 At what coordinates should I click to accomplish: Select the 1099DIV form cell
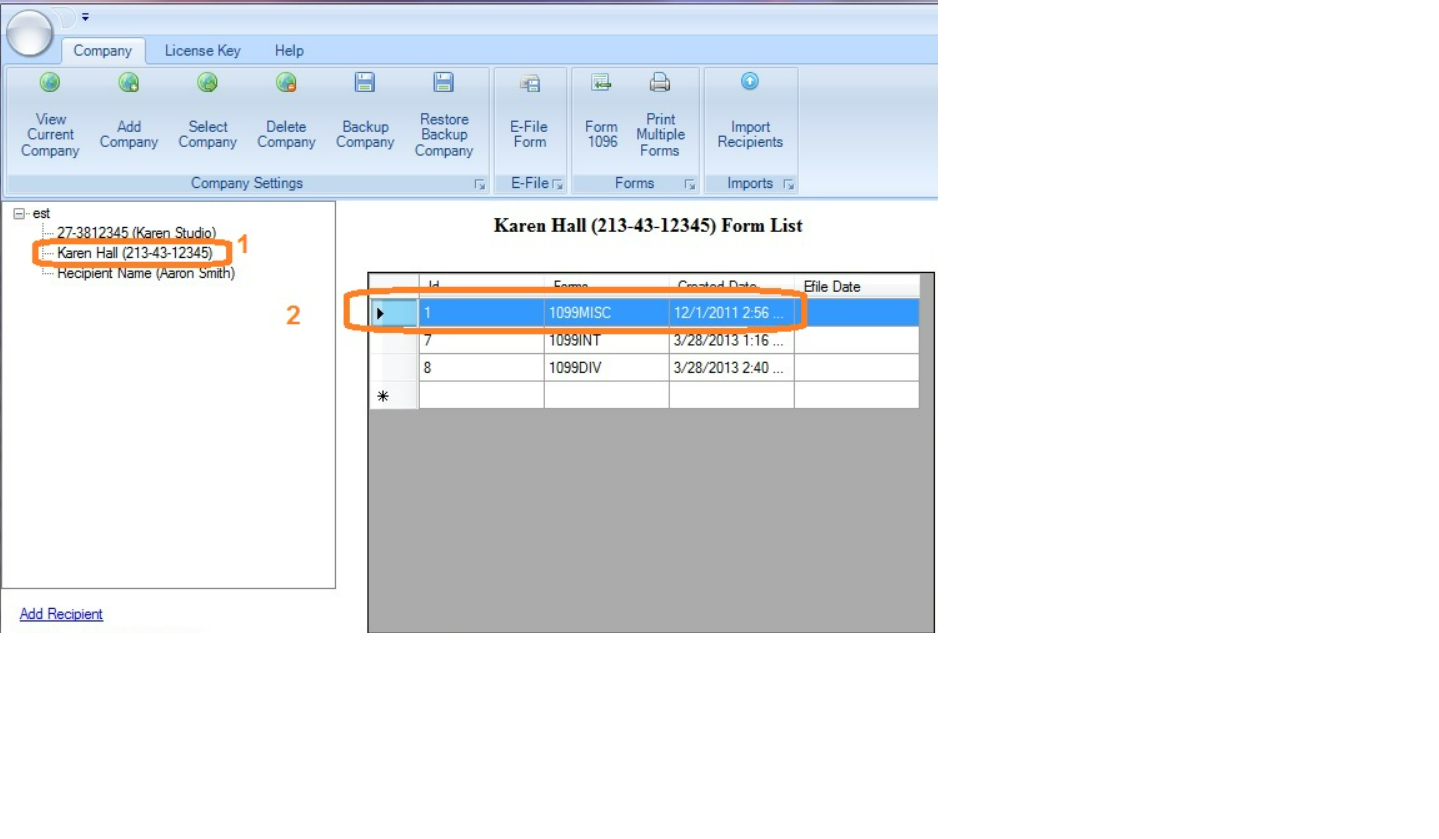point(606,368)
